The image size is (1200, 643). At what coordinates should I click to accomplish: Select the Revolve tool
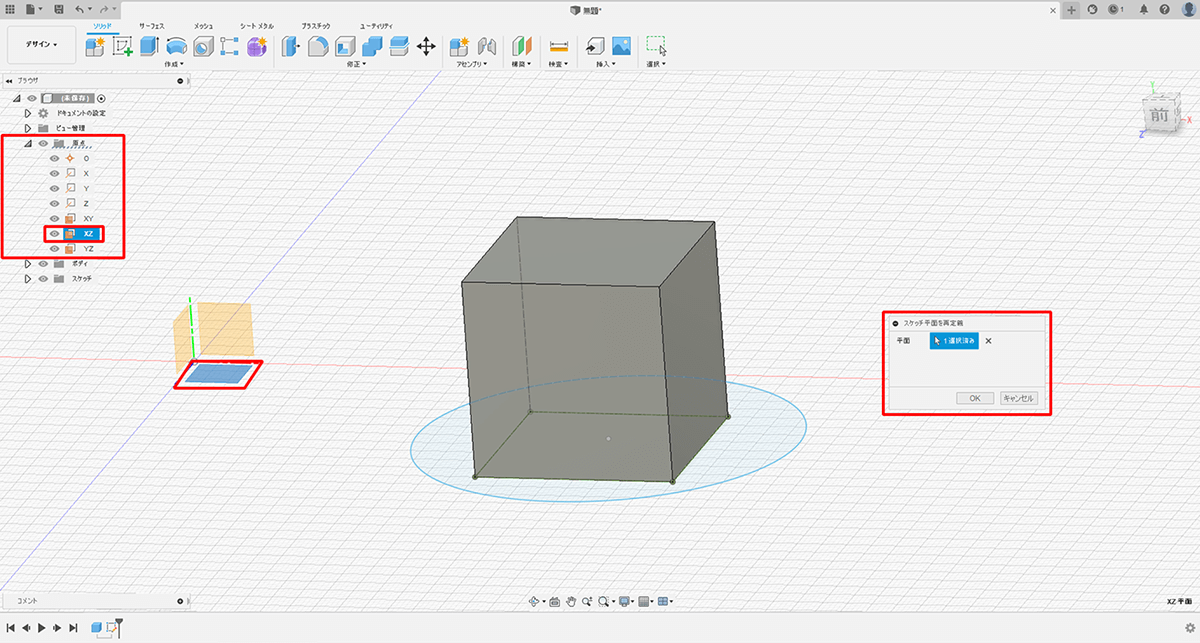[177, 45]
